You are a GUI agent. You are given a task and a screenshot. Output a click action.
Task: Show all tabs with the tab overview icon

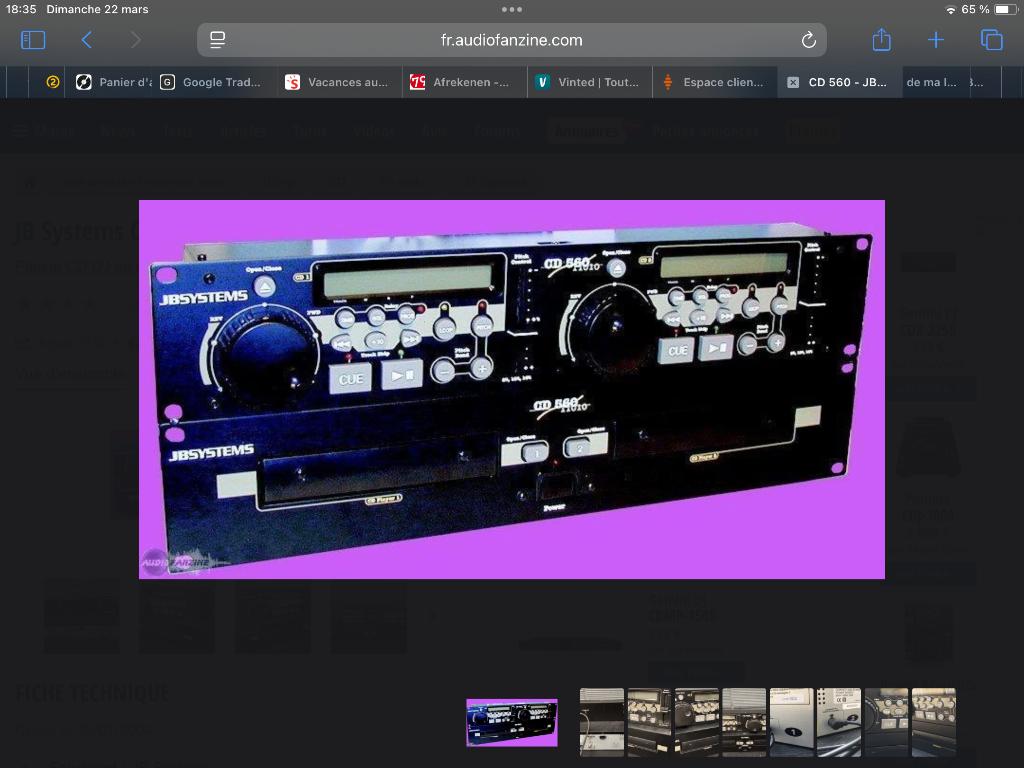[990, 40]
